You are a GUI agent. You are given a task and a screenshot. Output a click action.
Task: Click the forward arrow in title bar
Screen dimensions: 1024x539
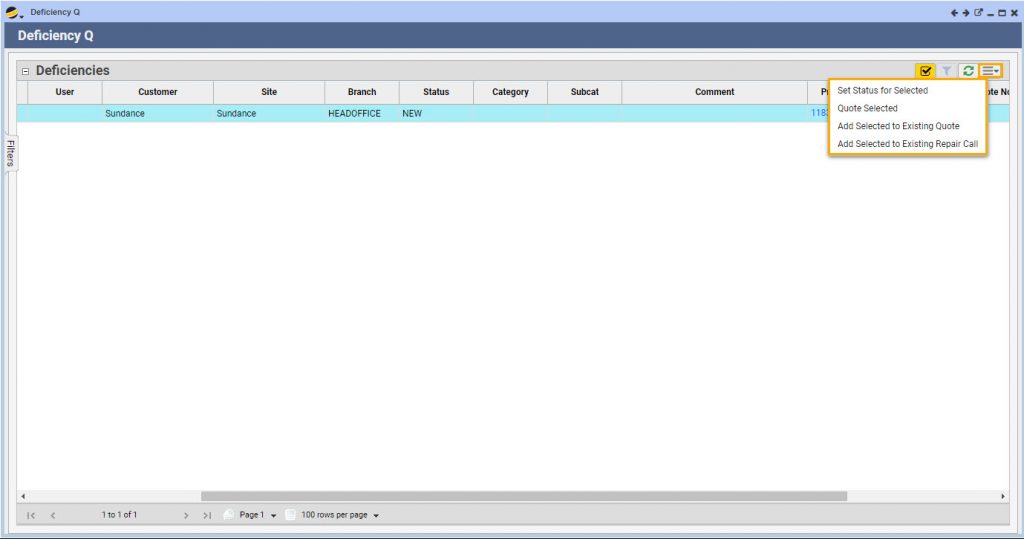pos(966,12)
